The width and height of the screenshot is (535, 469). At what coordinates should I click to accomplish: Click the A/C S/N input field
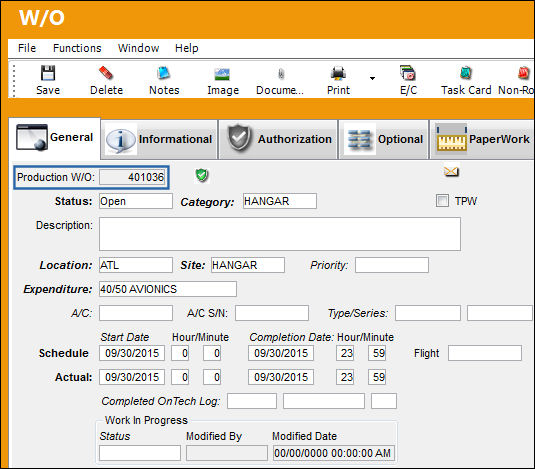tap(272, 313)
